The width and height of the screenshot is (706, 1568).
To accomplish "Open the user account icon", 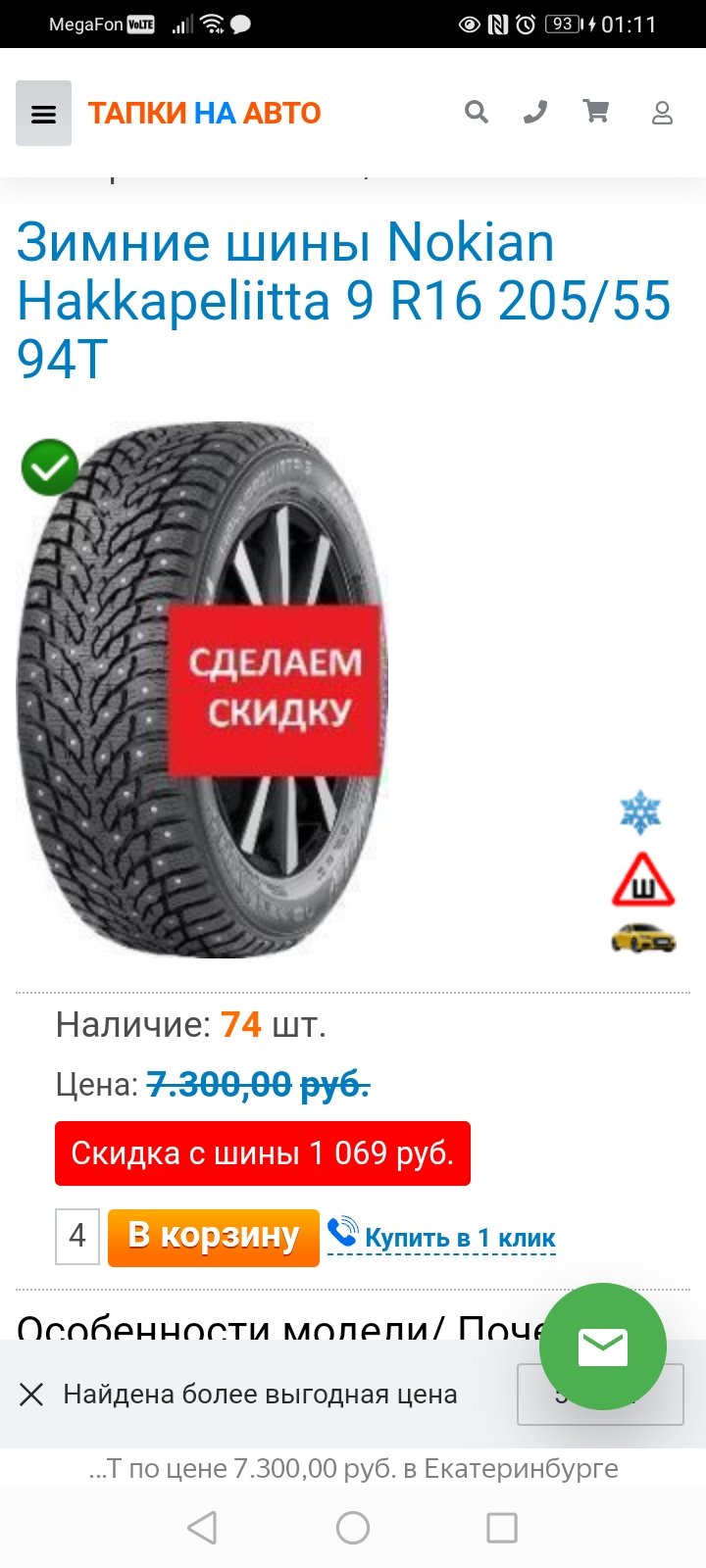I will point(663,113).
